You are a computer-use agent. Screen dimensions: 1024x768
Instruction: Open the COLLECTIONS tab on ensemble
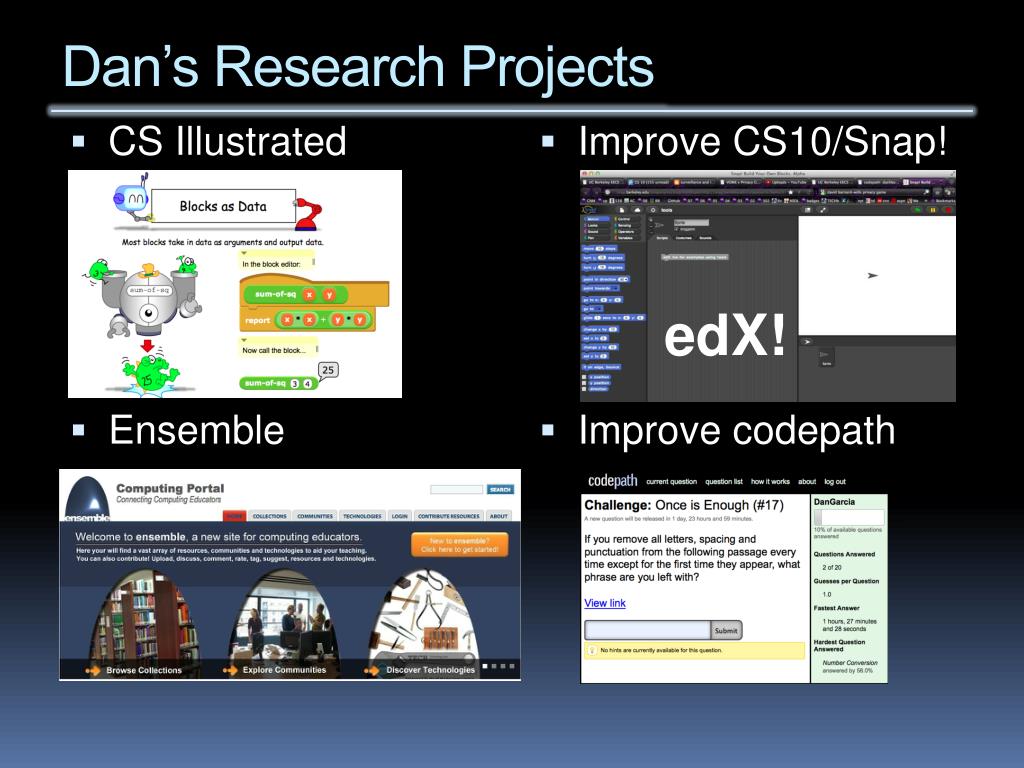269,516
